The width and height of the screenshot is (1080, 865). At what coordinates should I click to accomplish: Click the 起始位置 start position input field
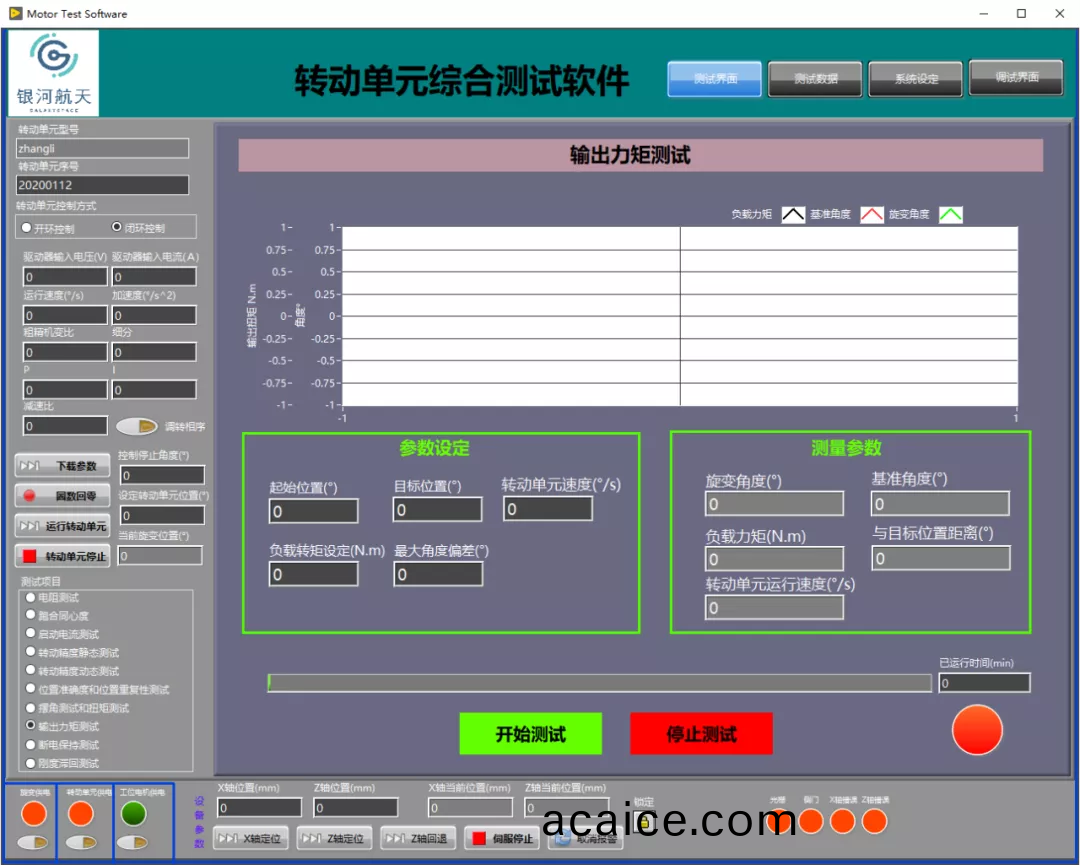[313, 511]
